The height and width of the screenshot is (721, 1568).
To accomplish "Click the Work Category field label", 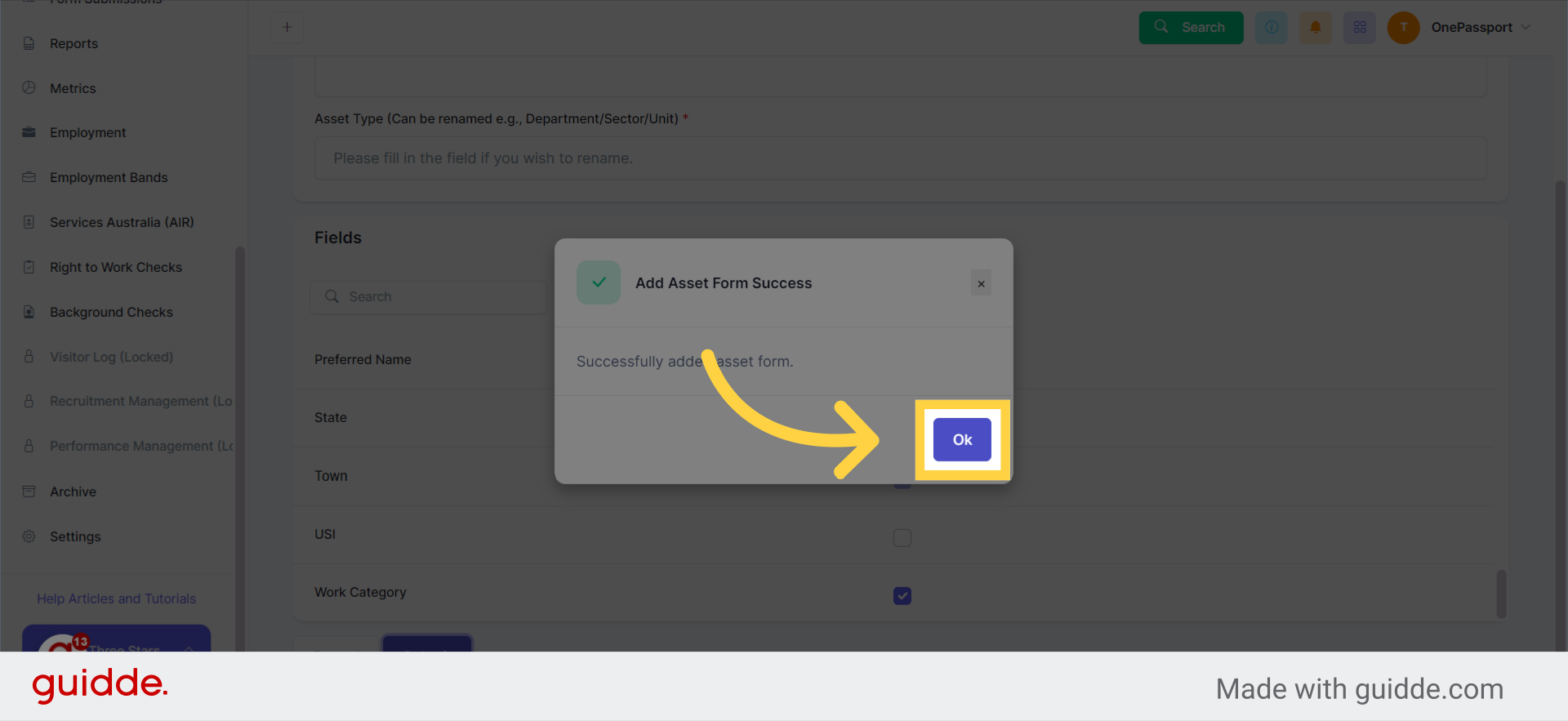I will point(360,592).
